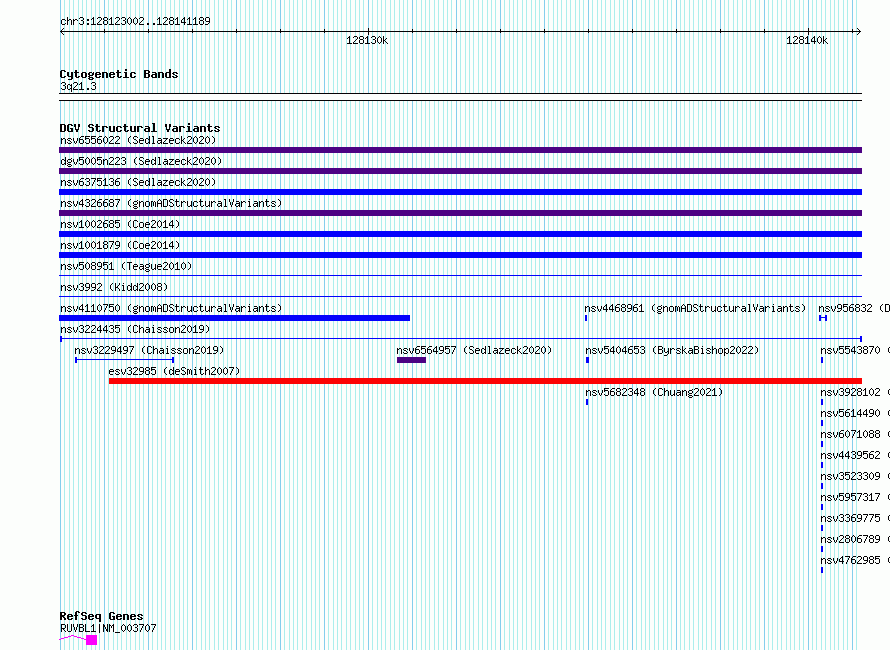Click the chr3:128123002..128141189 coordinates text

(135, 22)
